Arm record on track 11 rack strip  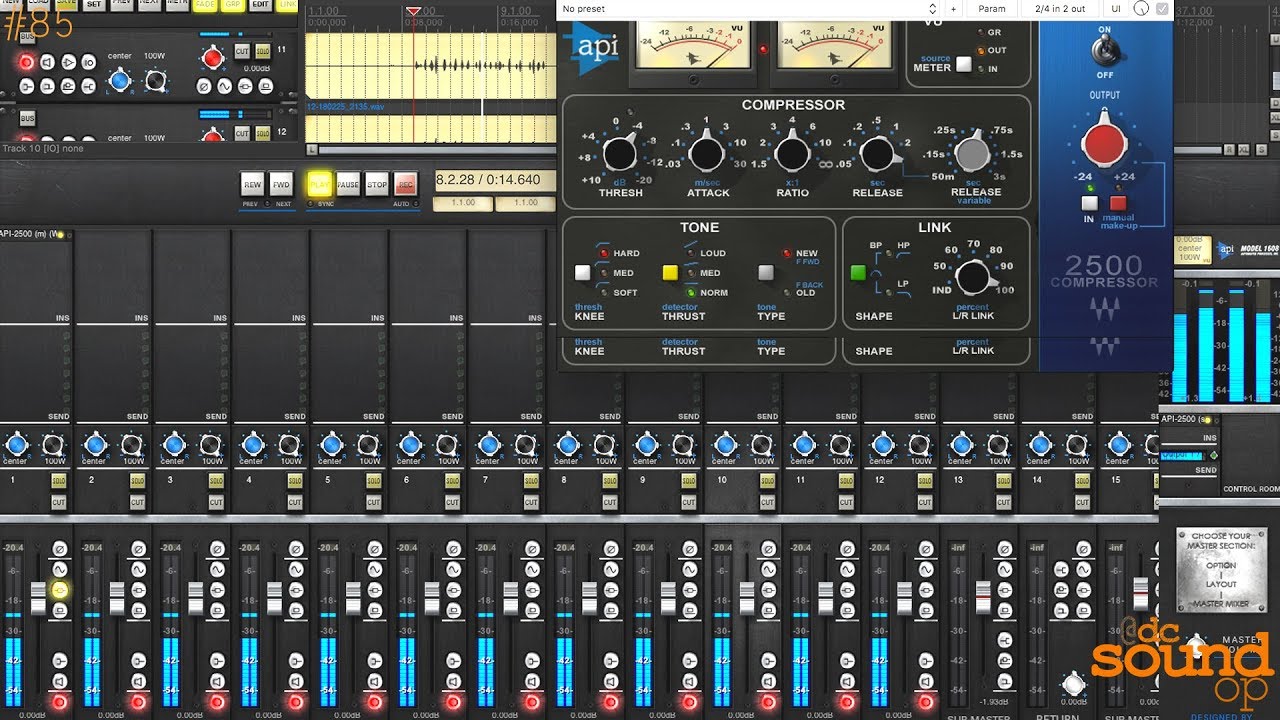(x=26, y=62)
